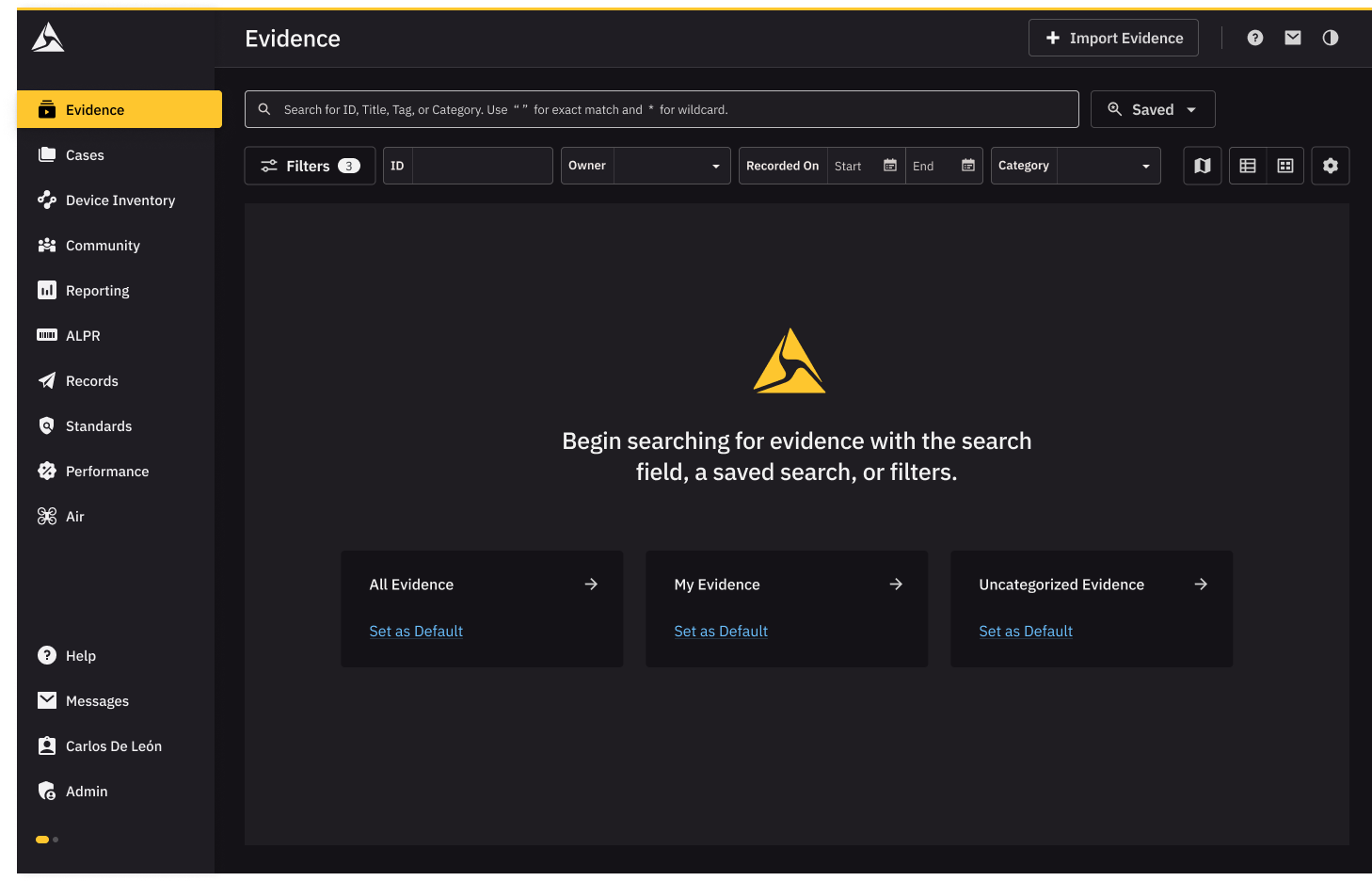Image resolution: width=1372 pixels, height=881 pixels.
Task: Toggle the light/dark theme contrast control
Action: 1330,38
